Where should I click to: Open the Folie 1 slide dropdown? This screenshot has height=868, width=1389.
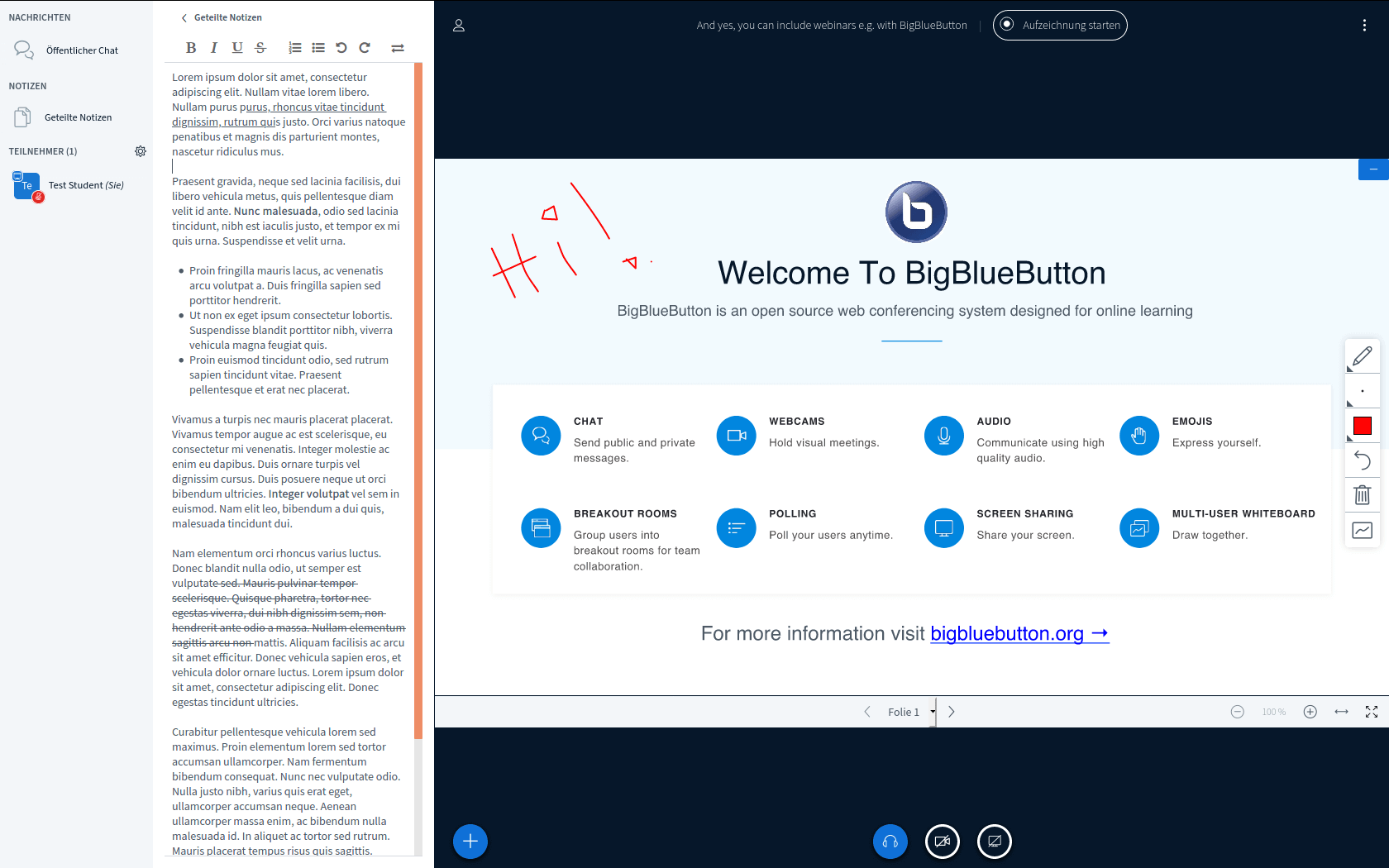pos(909,712)
